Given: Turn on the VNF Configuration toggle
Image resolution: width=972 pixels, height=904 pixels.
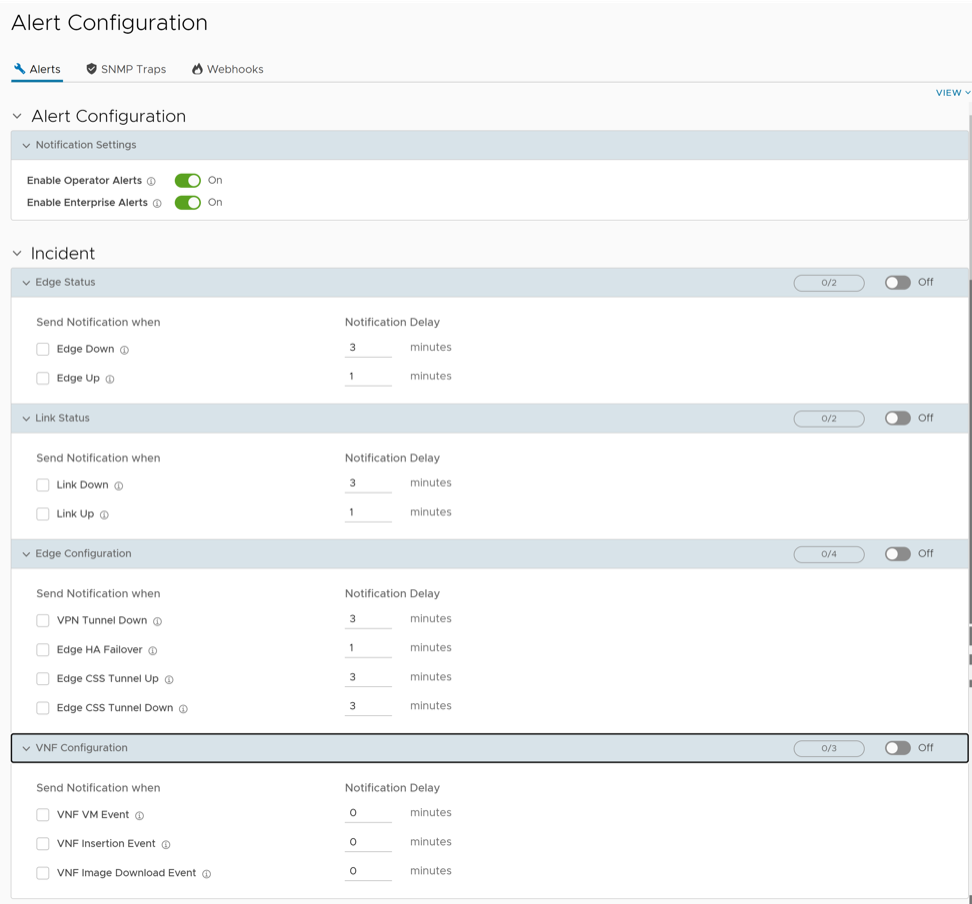Looking at the screenshot, I should point(897,748).
